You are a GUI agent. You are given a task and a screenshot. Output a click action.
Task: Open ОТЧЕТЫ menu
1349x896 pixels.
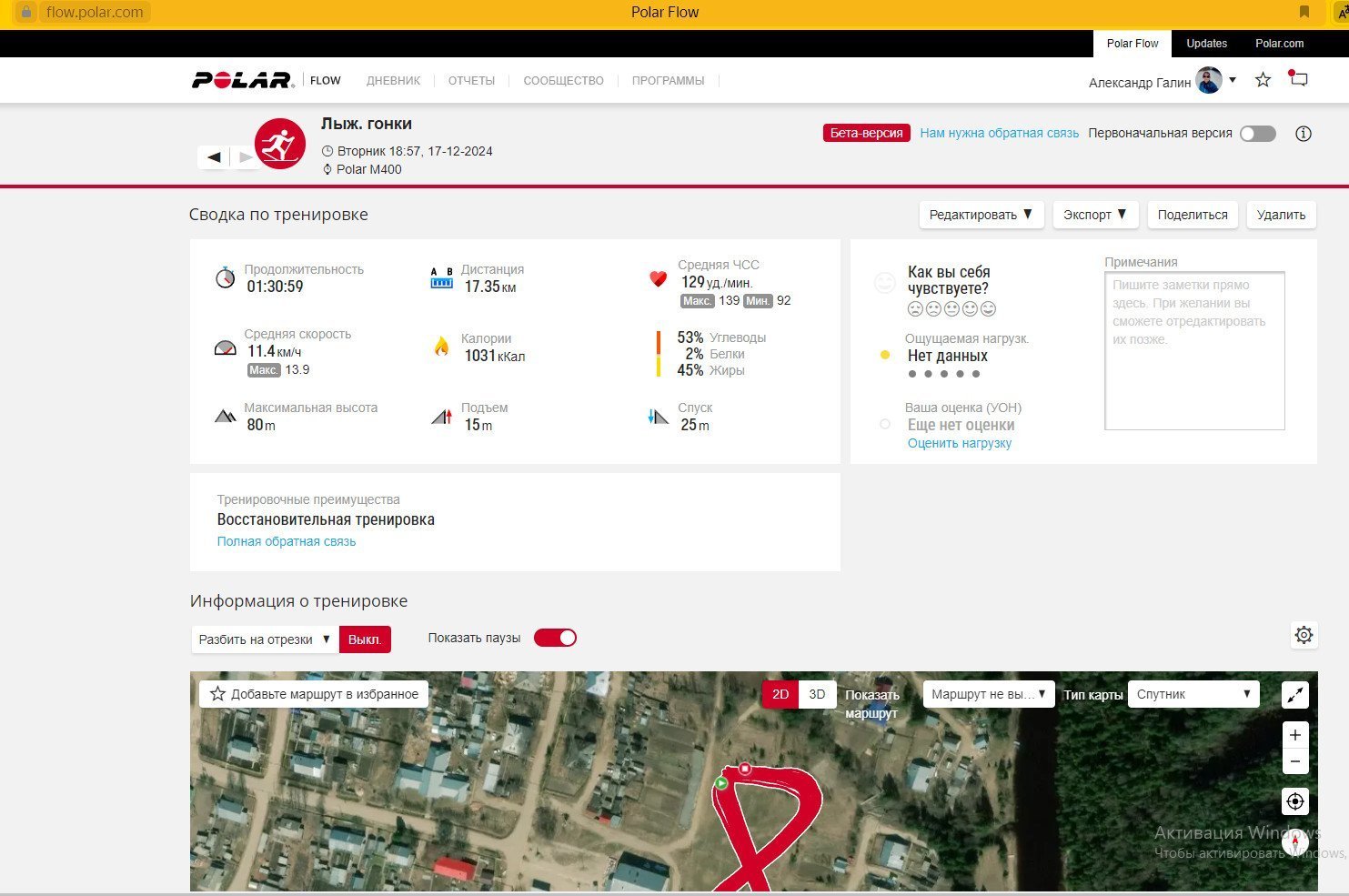(x=471, y=81)
